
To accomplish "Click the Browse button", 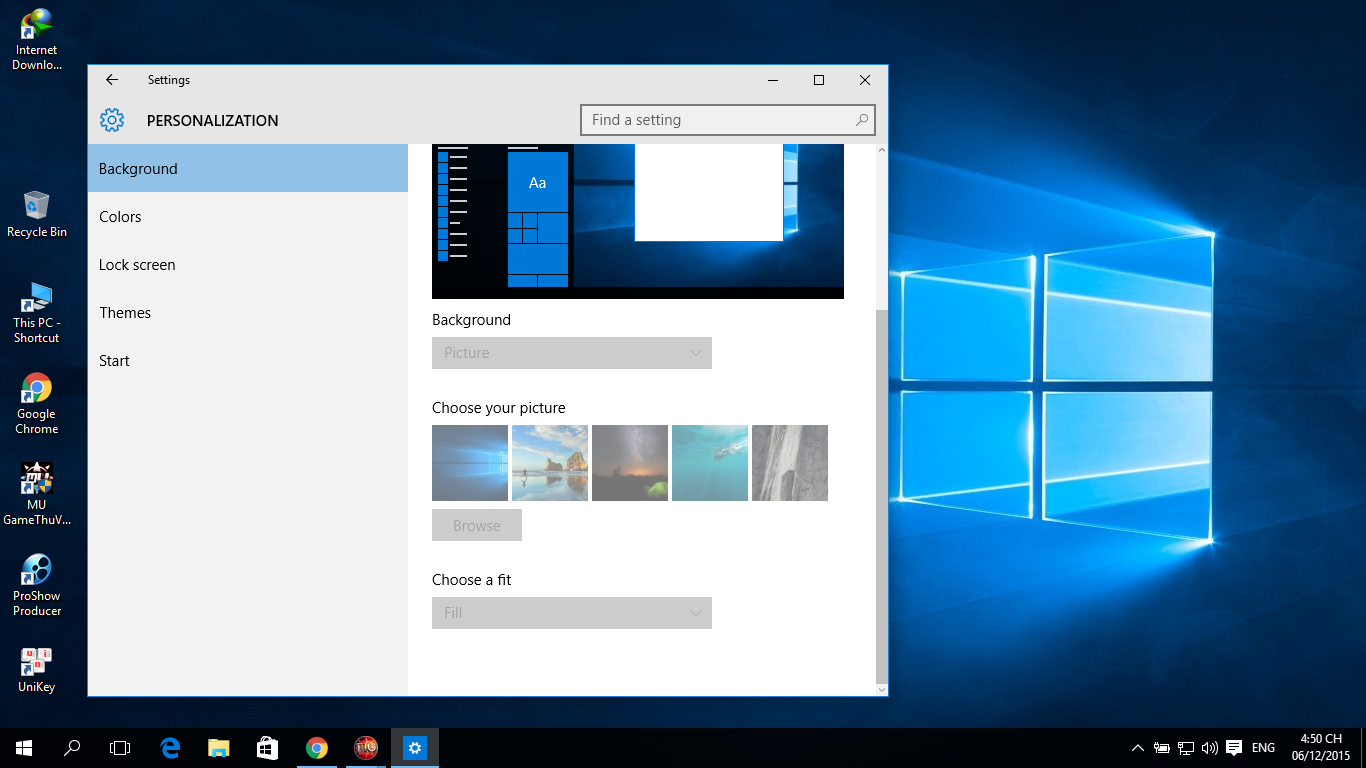I will 477,525.
